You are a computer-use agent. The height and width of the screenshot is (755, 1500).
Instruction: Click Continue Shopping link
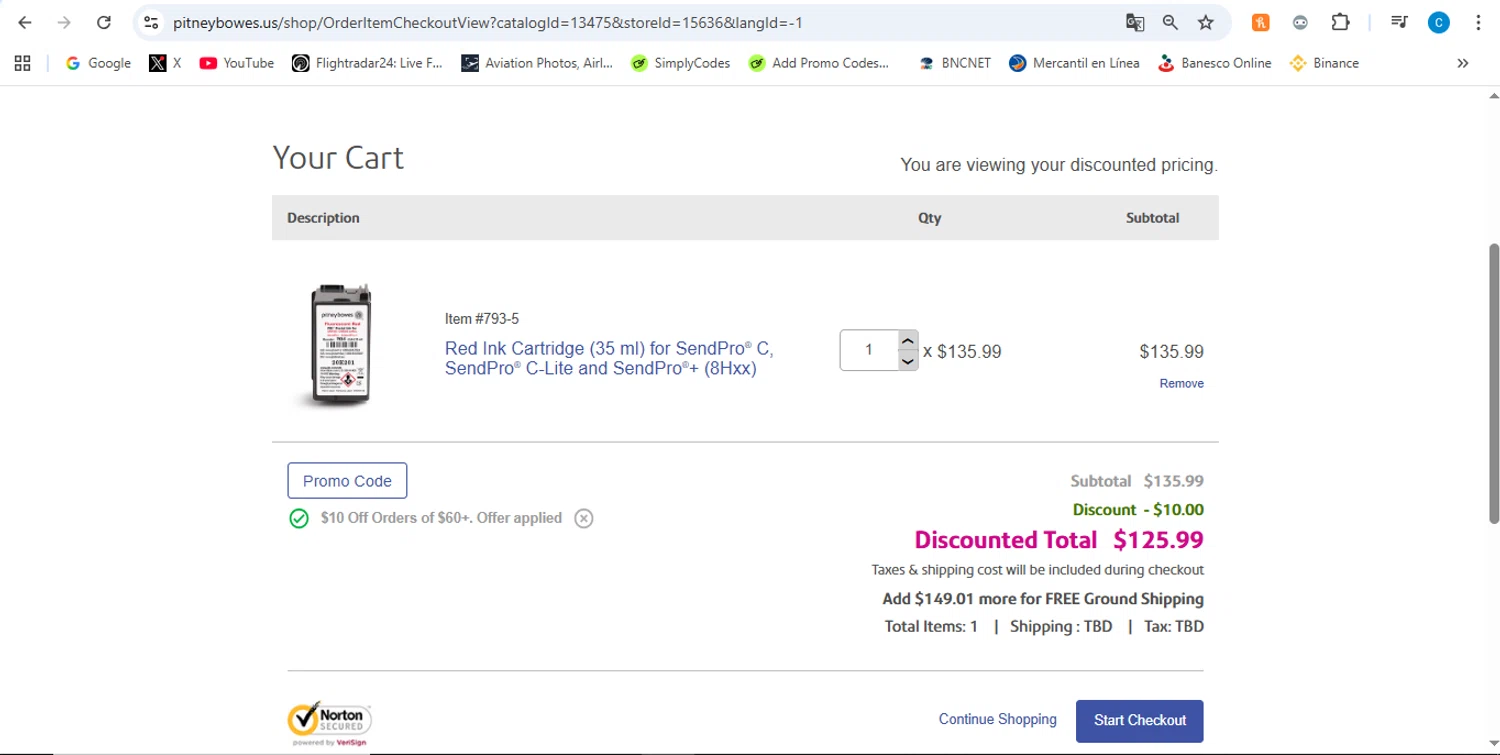(x=997, y=719)
